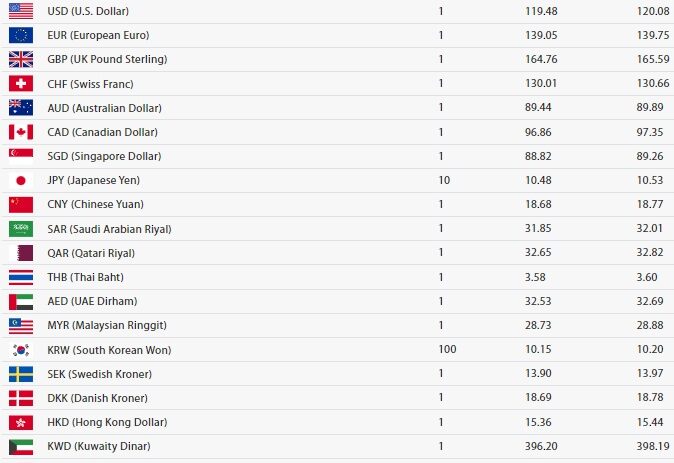Image resolution: width=674 pixels, height=463 pixels.
Task: Select AUD (Australian Dollar) row label
Action: pyautogui.click(x=104, y=108)
